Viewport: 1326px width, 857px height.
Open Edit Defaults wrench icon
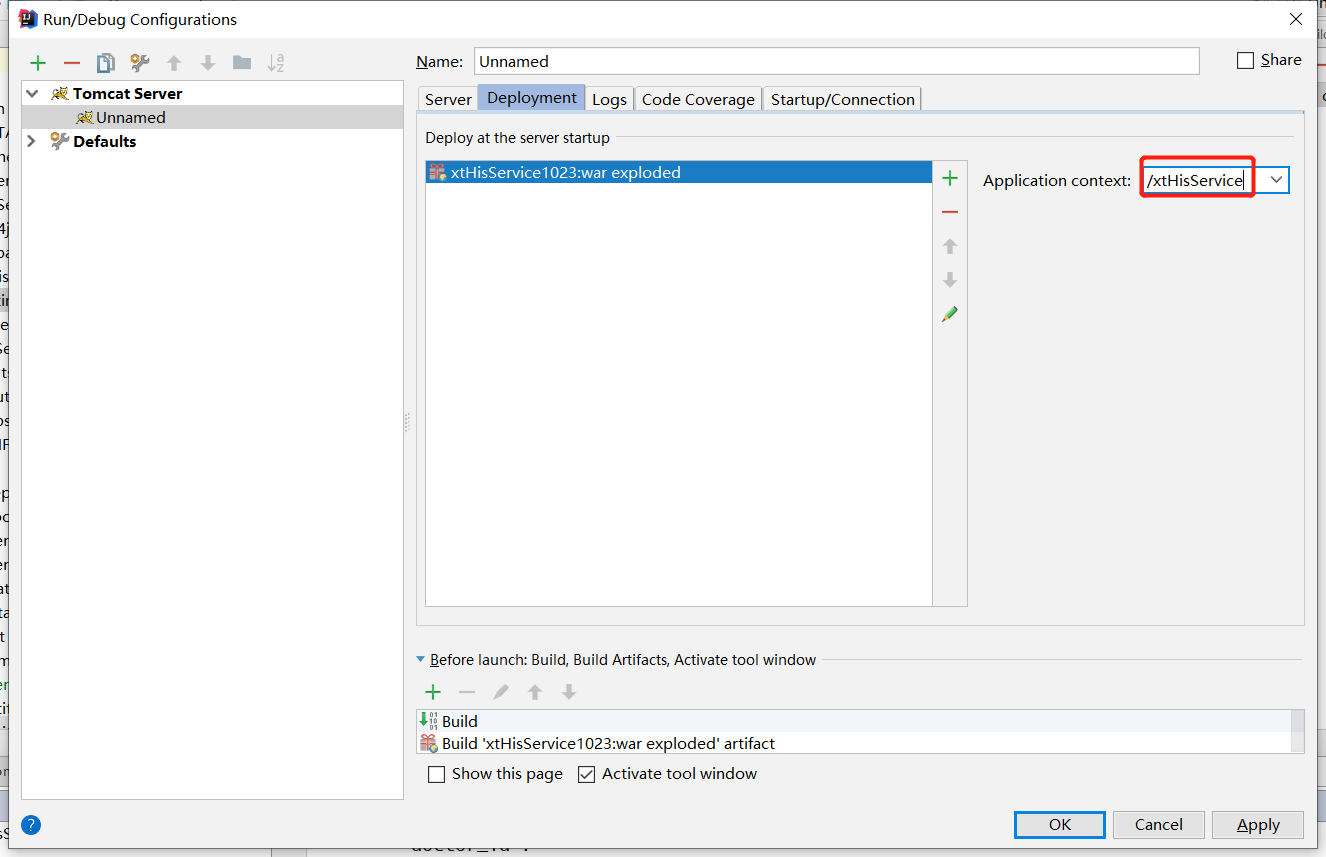[140, 63]
